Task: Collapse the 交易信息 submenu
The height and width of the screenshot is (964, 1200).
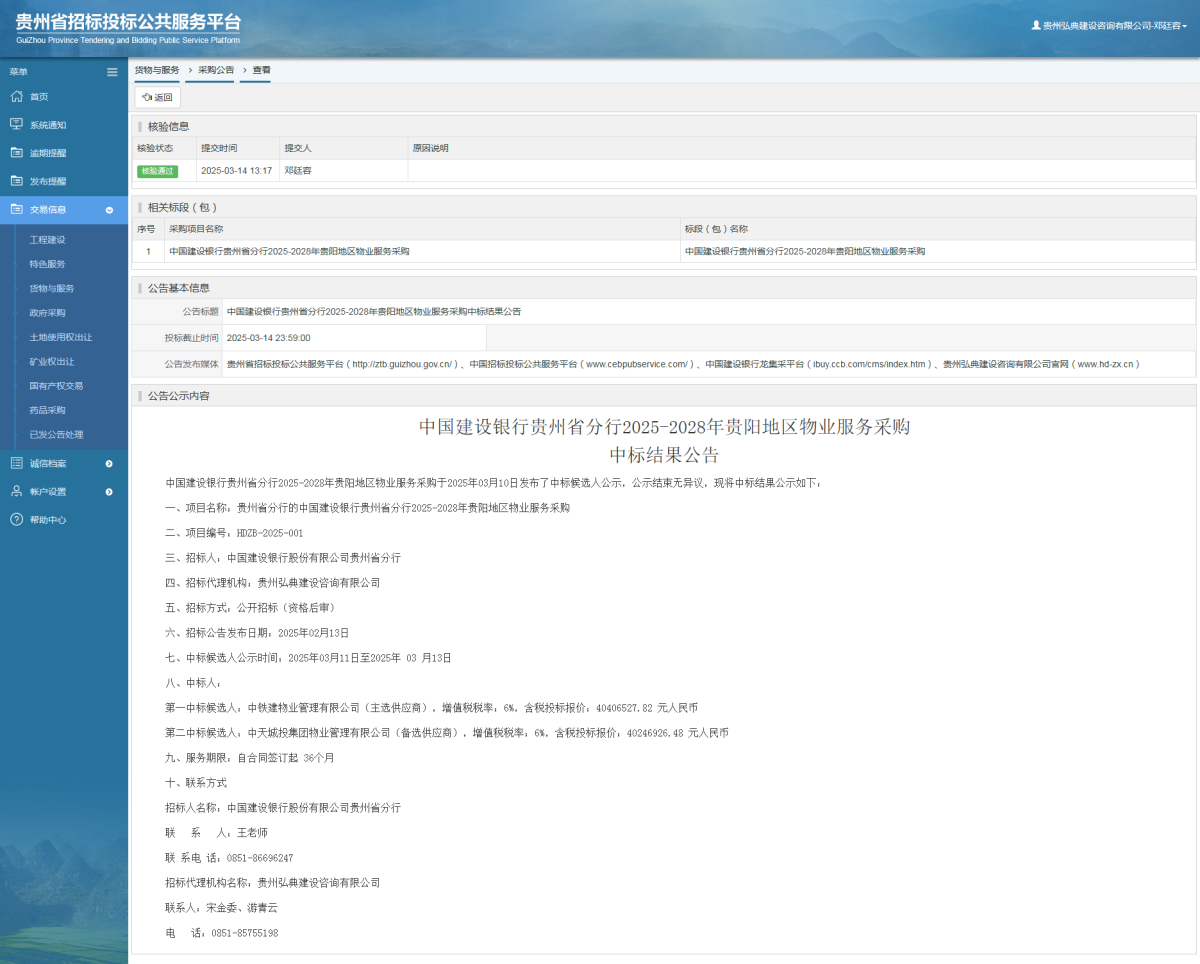Action: point(110,209)
